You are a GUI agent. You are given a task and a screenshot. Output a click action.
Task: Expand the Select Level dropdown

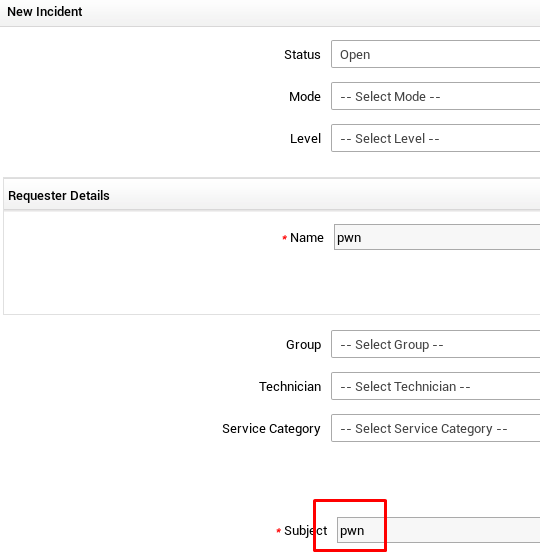(x=436, y=138)
